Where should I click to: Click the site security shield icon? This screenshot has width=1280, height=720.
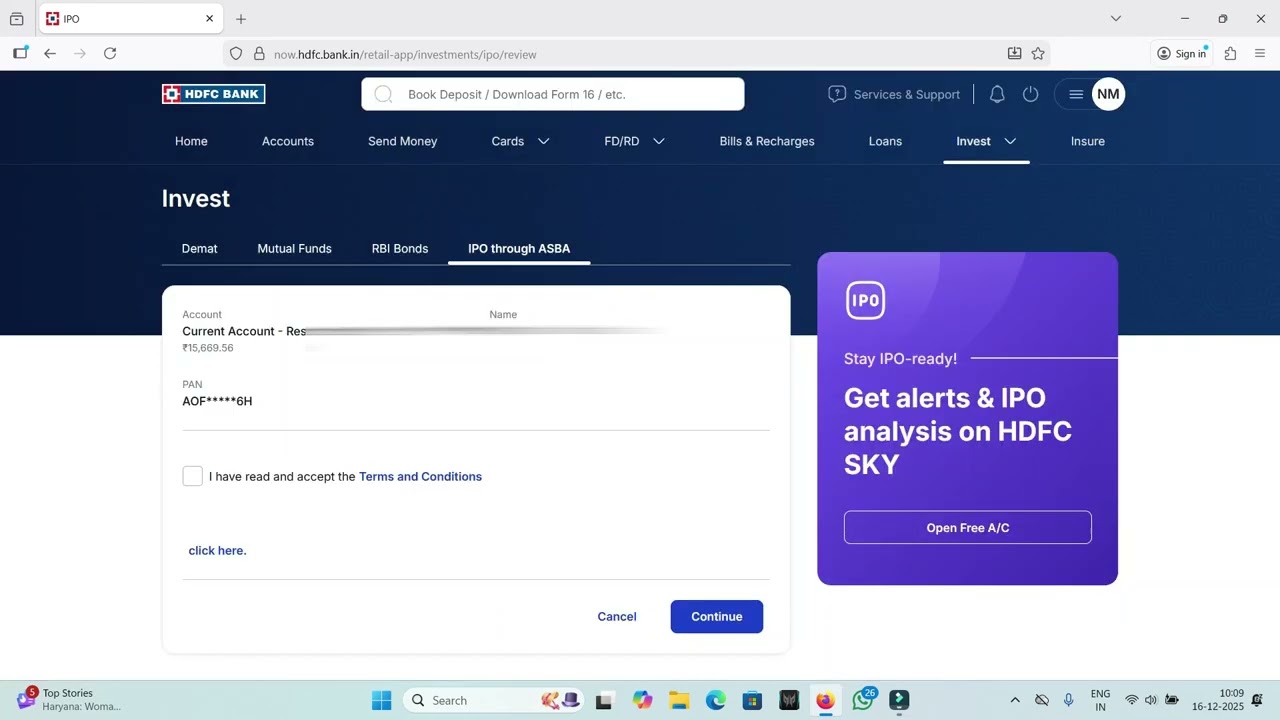coord(236,54)
